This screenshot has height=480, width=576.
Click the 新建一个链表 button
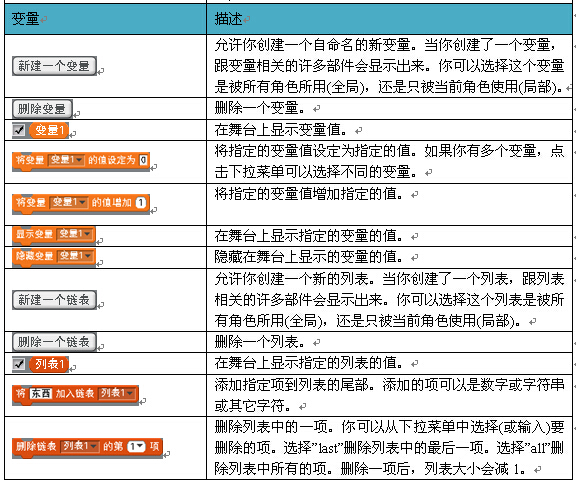[54, 300]
